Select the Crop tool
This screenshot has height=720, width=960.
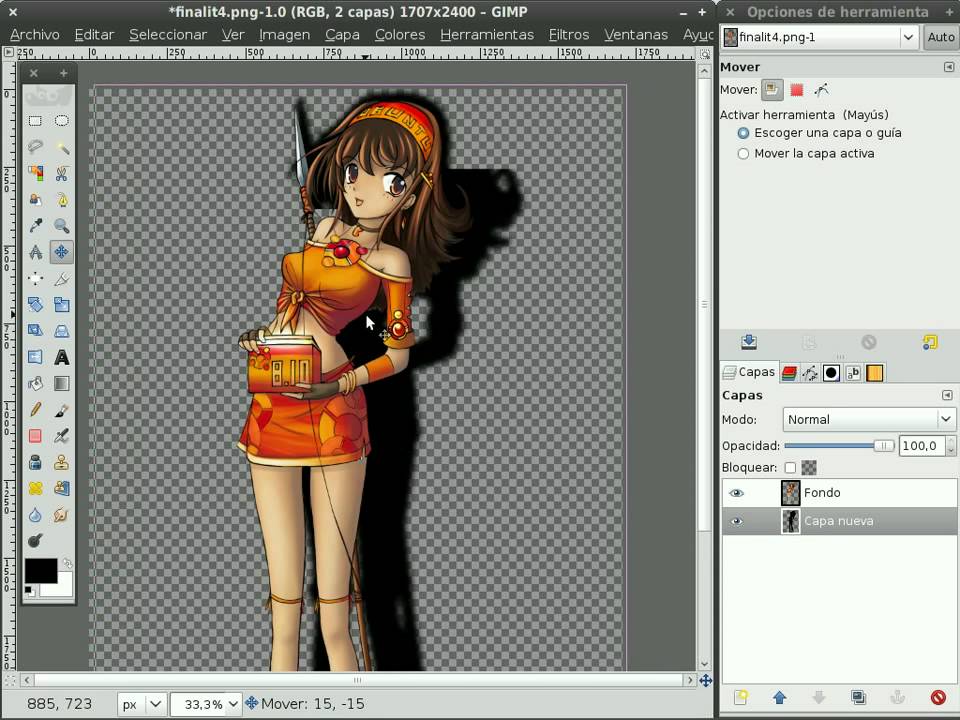click(x=61, y=279)
